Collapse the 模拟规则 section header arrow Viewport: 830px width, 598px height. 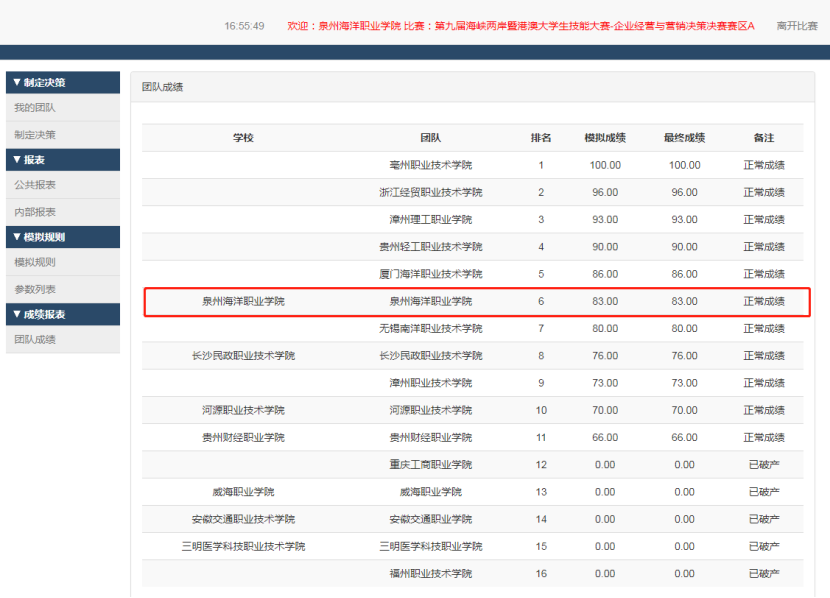(x=17, y=237)
